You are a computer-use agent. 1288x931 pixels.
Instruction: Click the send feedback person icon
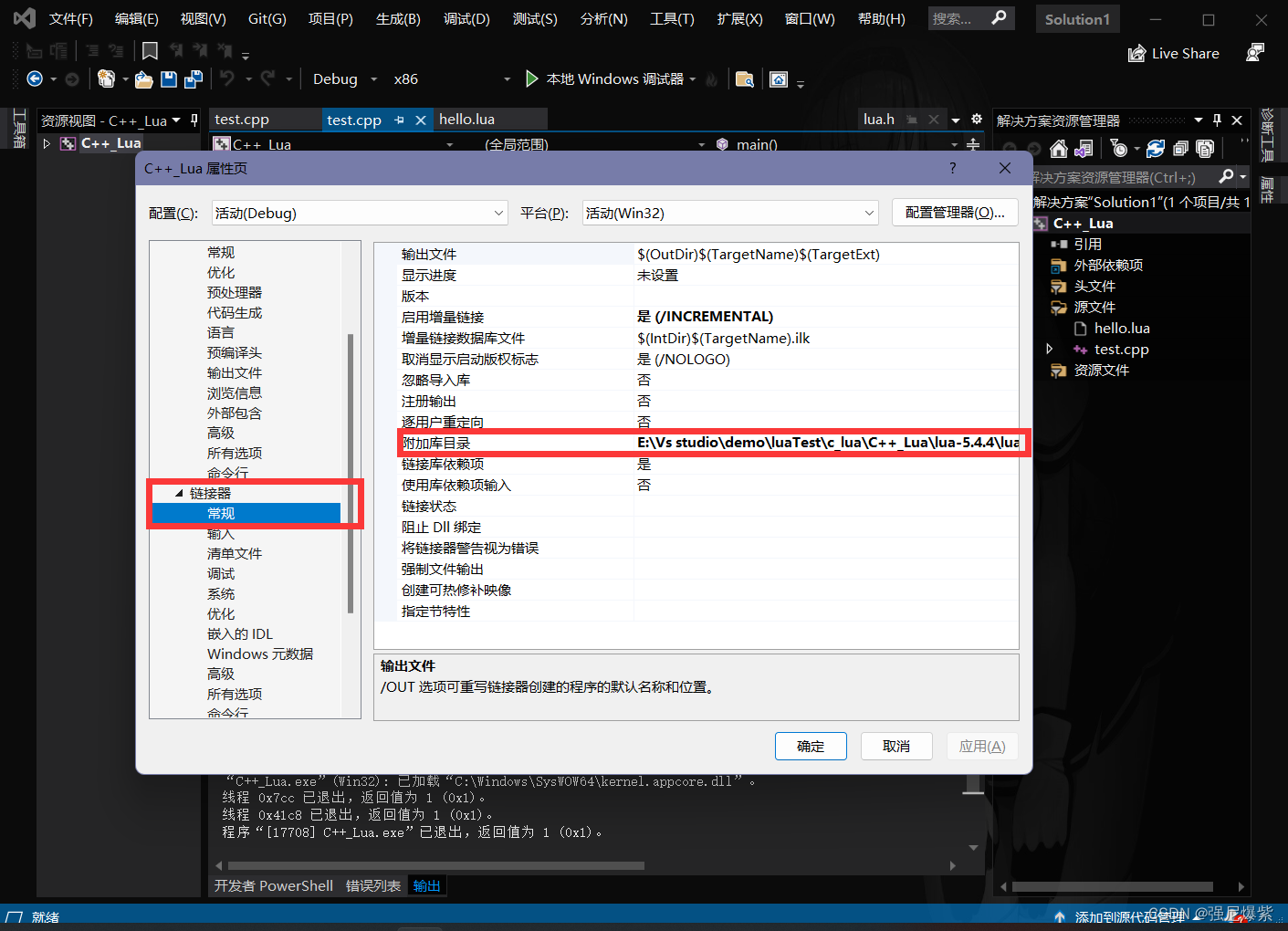(1255, 53)
